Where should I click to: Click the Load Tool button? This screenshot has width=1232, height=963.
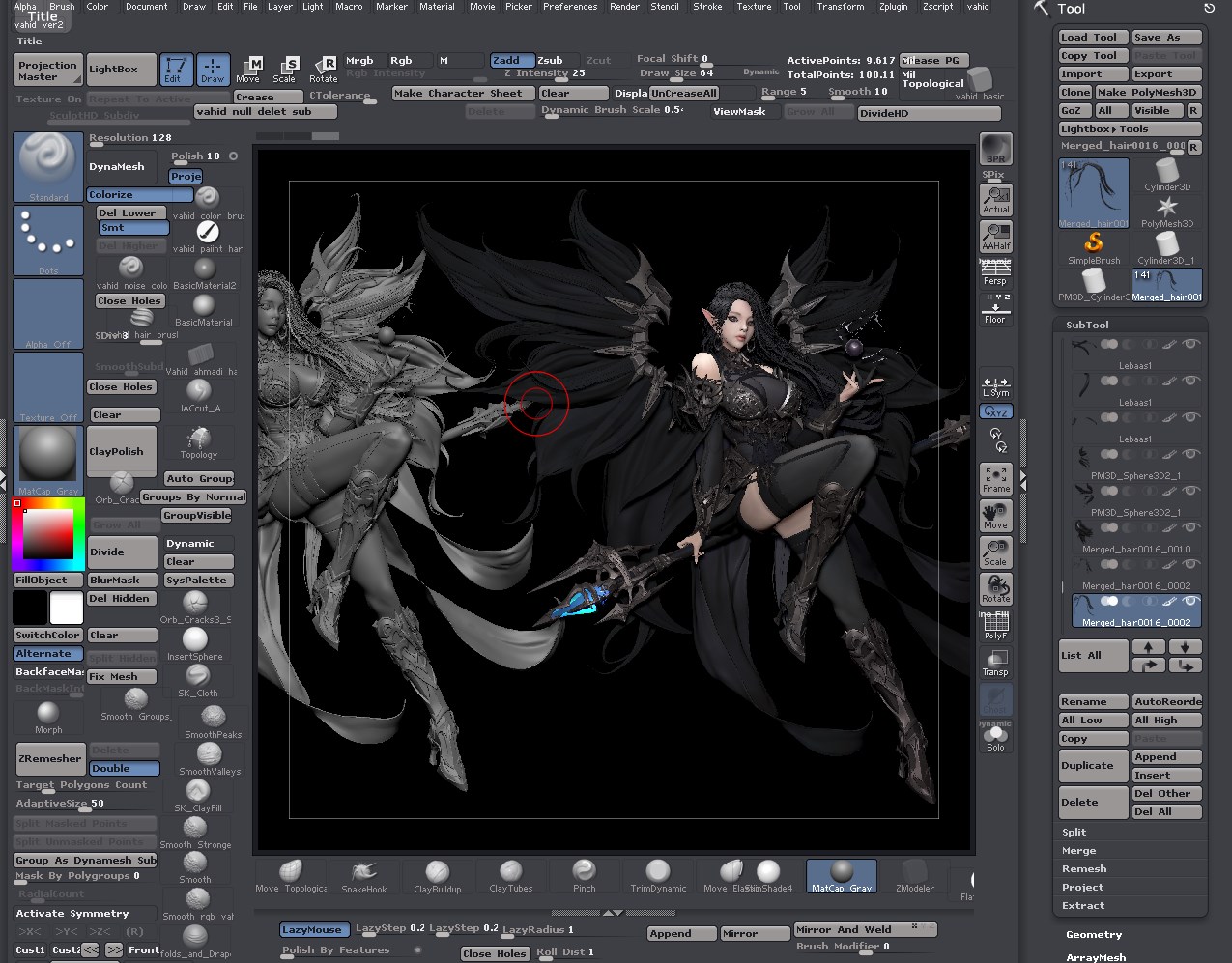pyautogui.click(x=1093, y=38)
